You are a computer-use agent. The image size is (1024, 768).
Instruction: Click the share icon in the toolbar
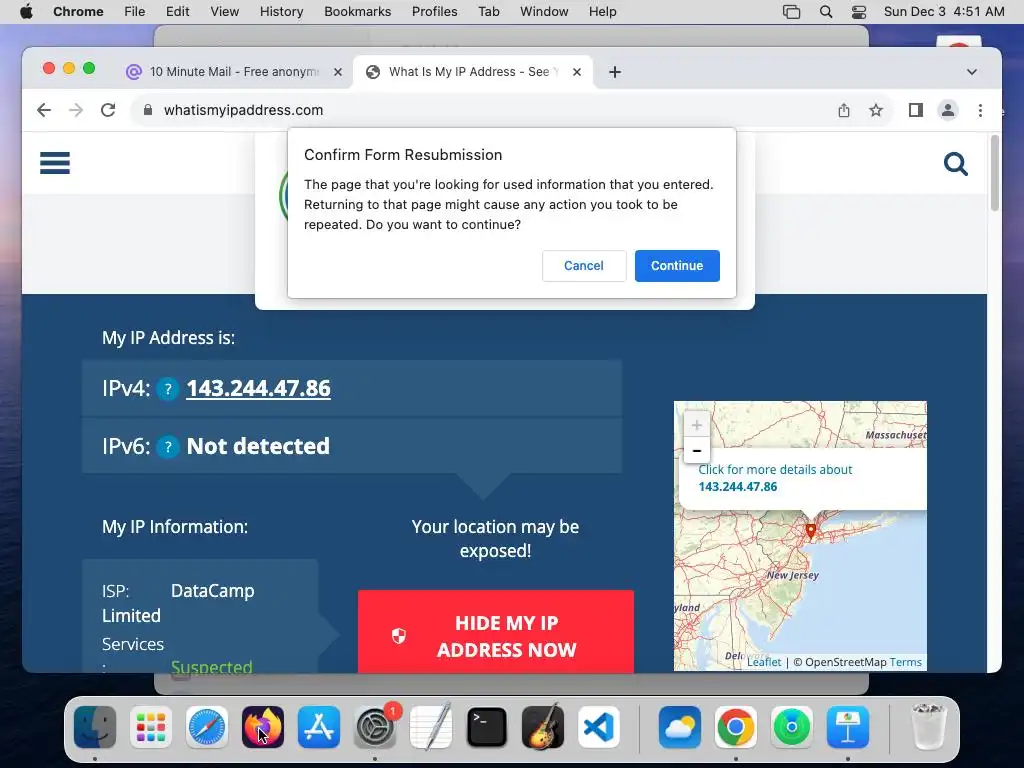coord(844,110)
